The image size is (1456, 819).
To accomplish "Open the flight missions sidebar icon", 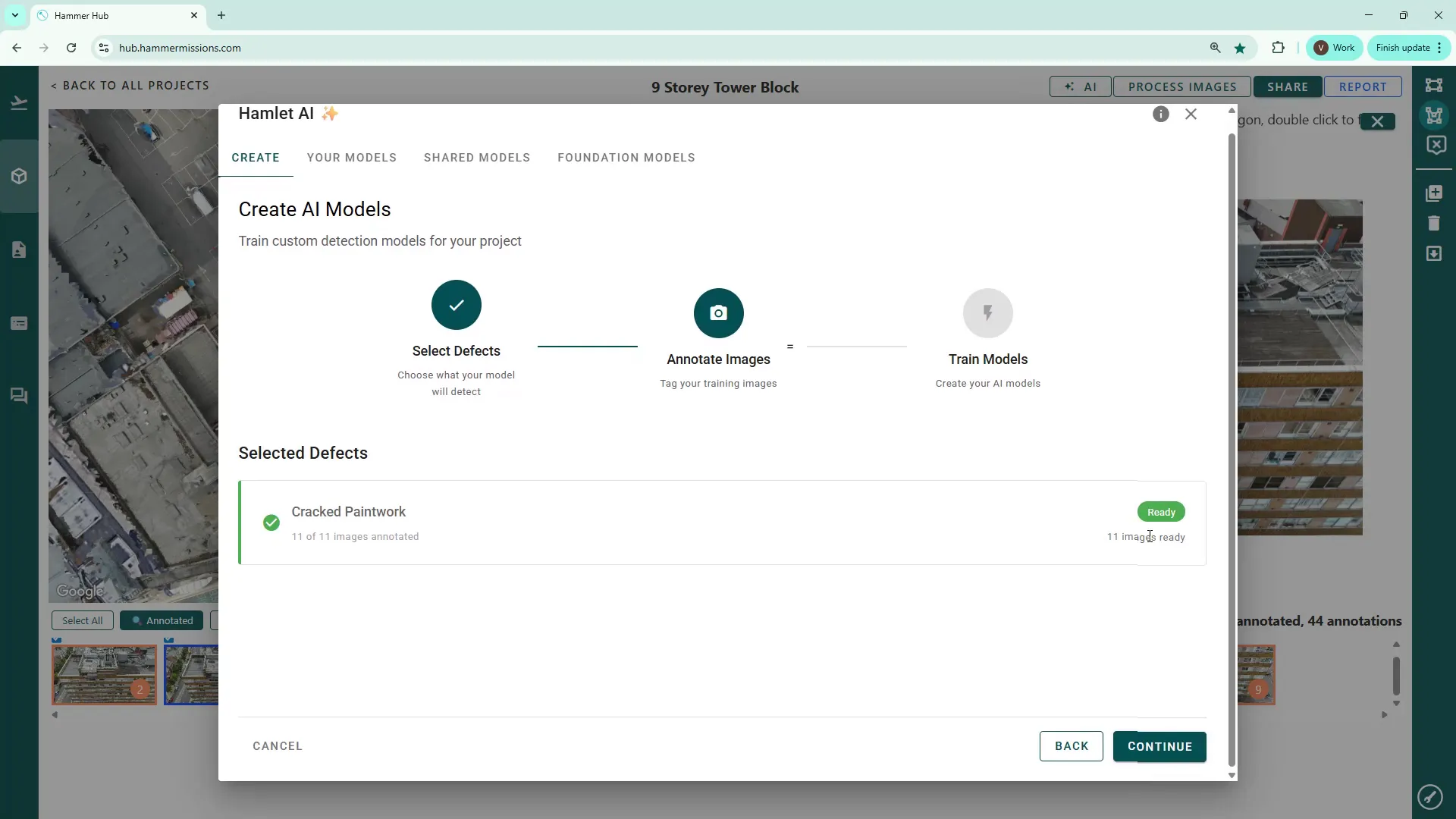I will point(19,103).
